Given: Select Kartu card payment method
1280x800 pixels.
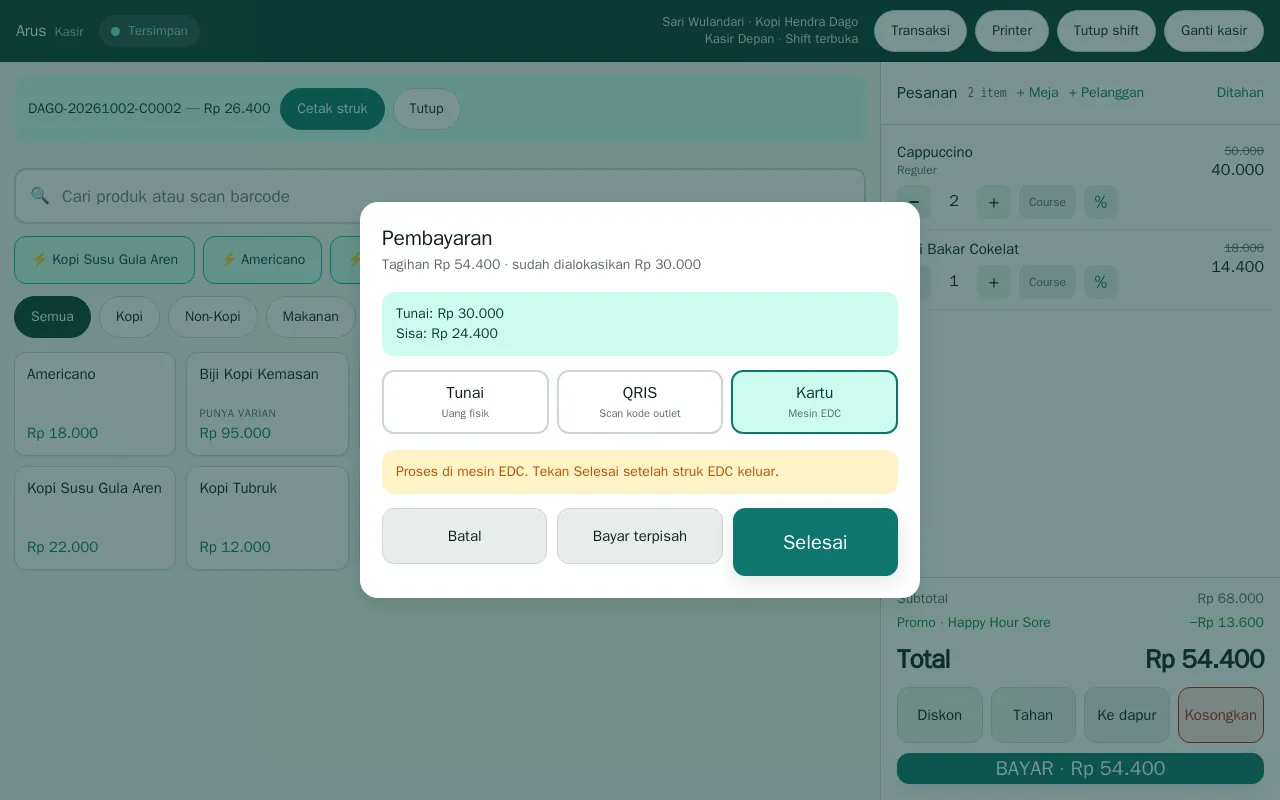Looking at the screenshot, I should click(x=814, y=402).
